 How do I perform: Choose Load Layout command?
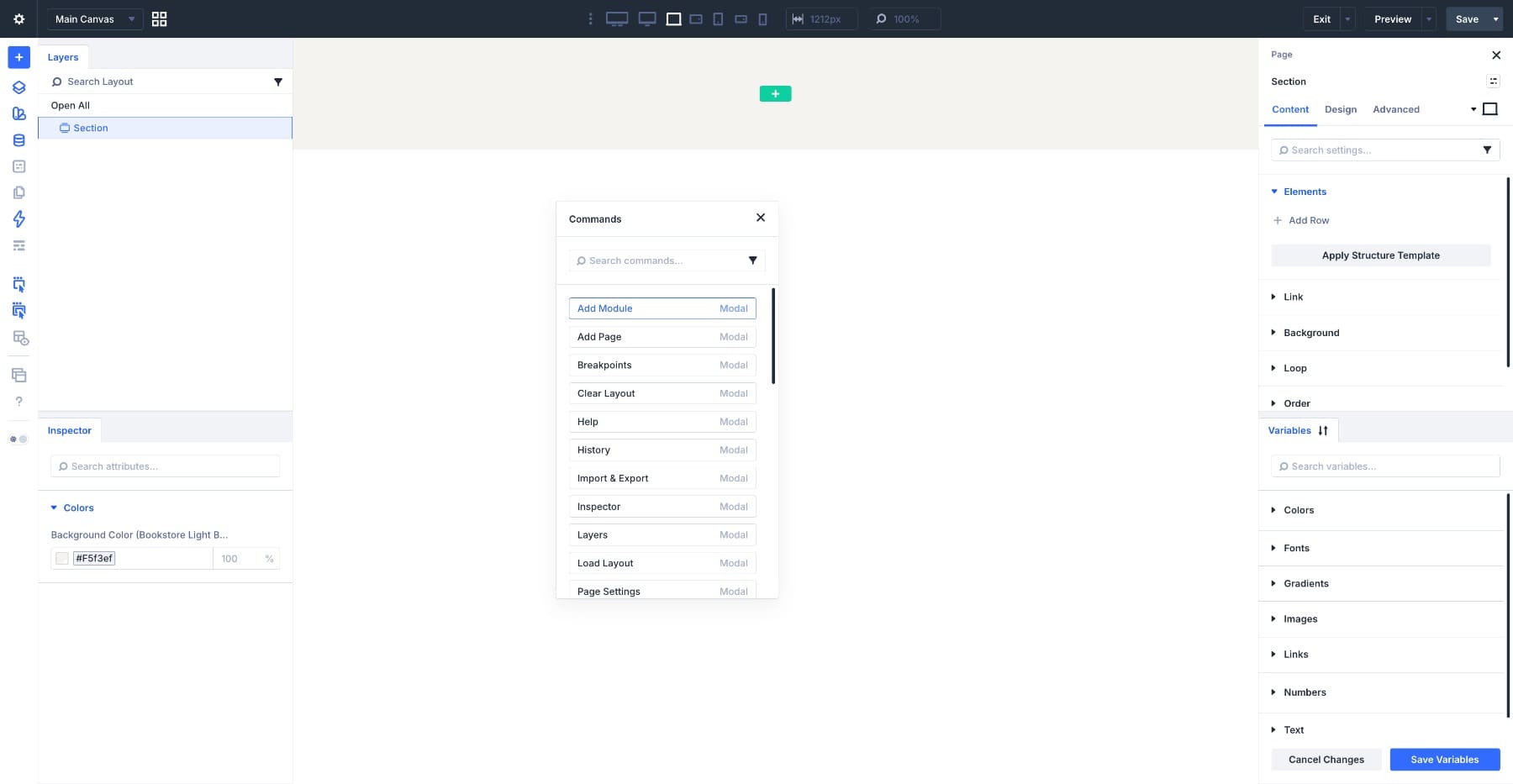(x=662, y=563)
